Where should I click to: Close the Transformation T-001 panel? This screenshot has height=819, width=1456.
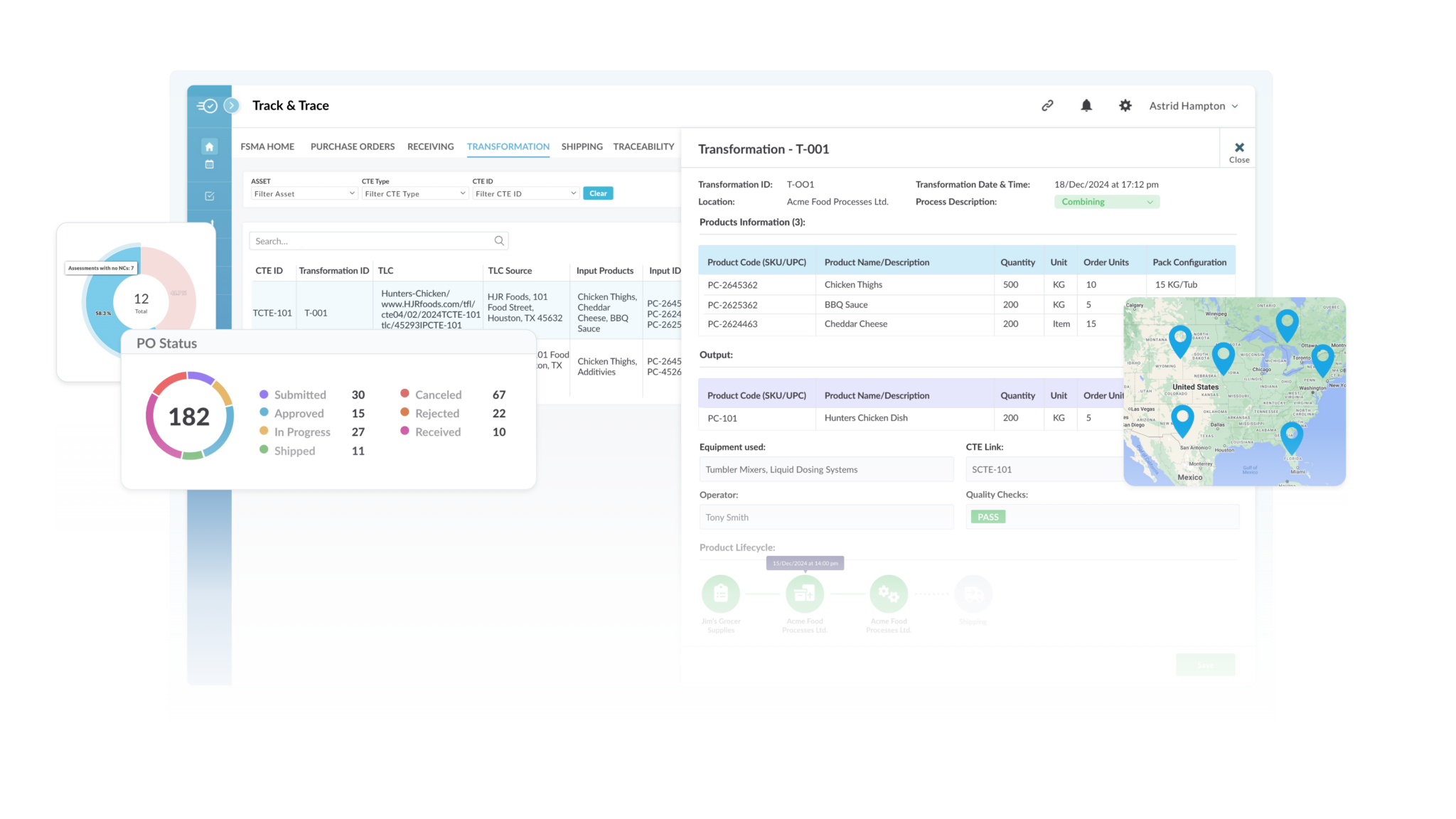point(1238,151)
